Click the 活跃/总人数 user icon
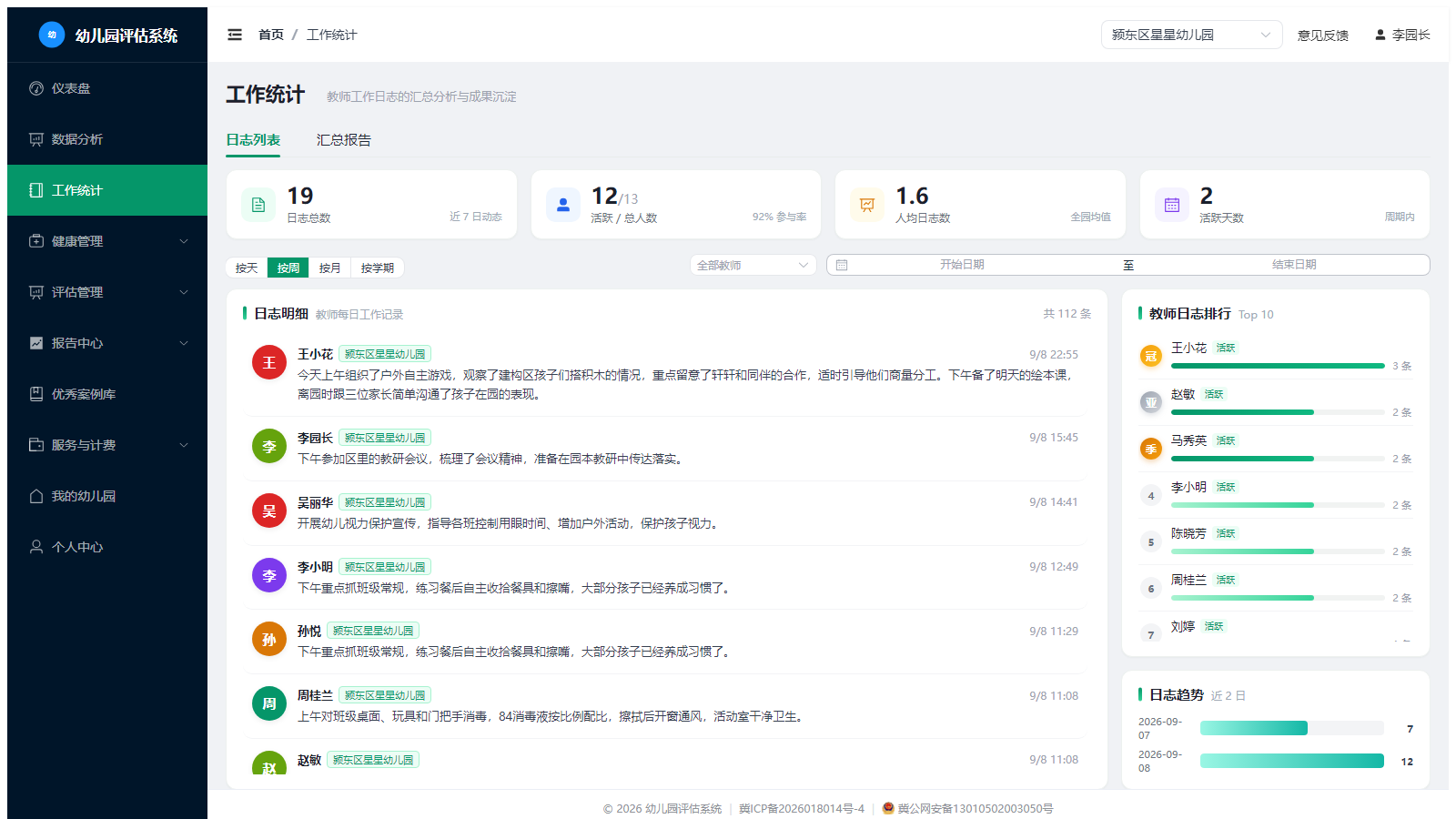Screen dimensions: 1456x819 click(x=563, y=205)
